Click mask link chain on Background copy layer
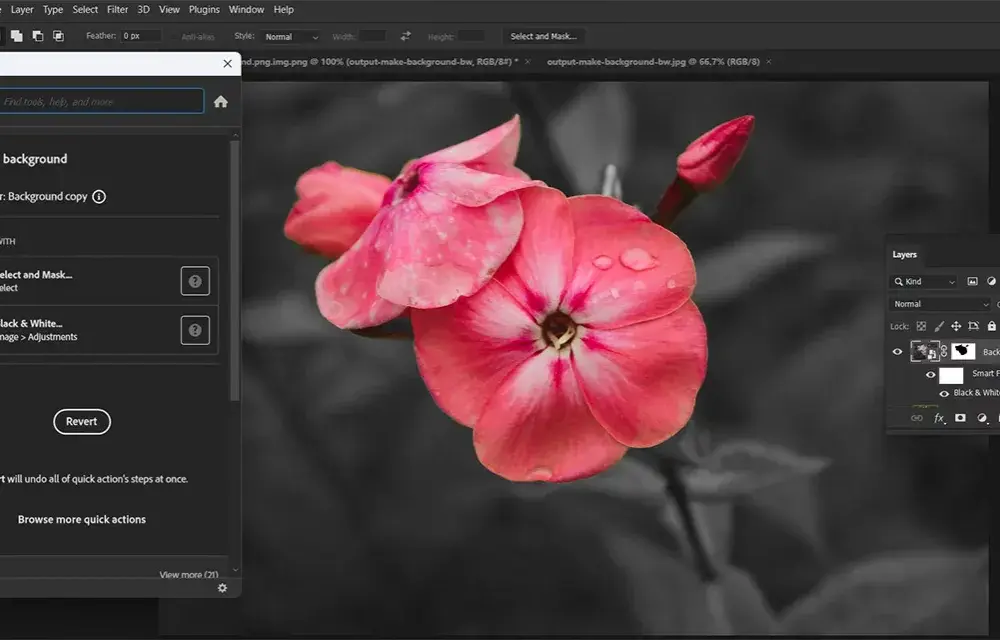The width and height of the screenshot is (1000, 640). click(945, 351)
